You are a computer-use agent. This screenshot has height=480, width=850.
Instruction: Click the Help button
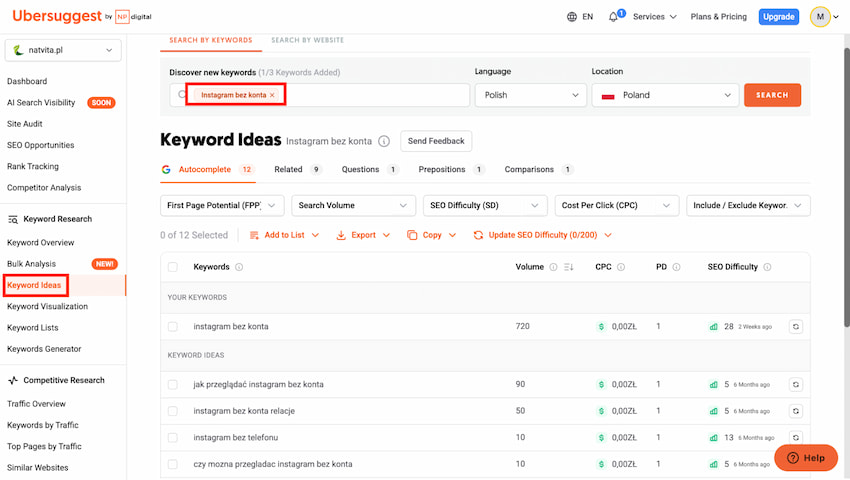(x=806, y=458)
